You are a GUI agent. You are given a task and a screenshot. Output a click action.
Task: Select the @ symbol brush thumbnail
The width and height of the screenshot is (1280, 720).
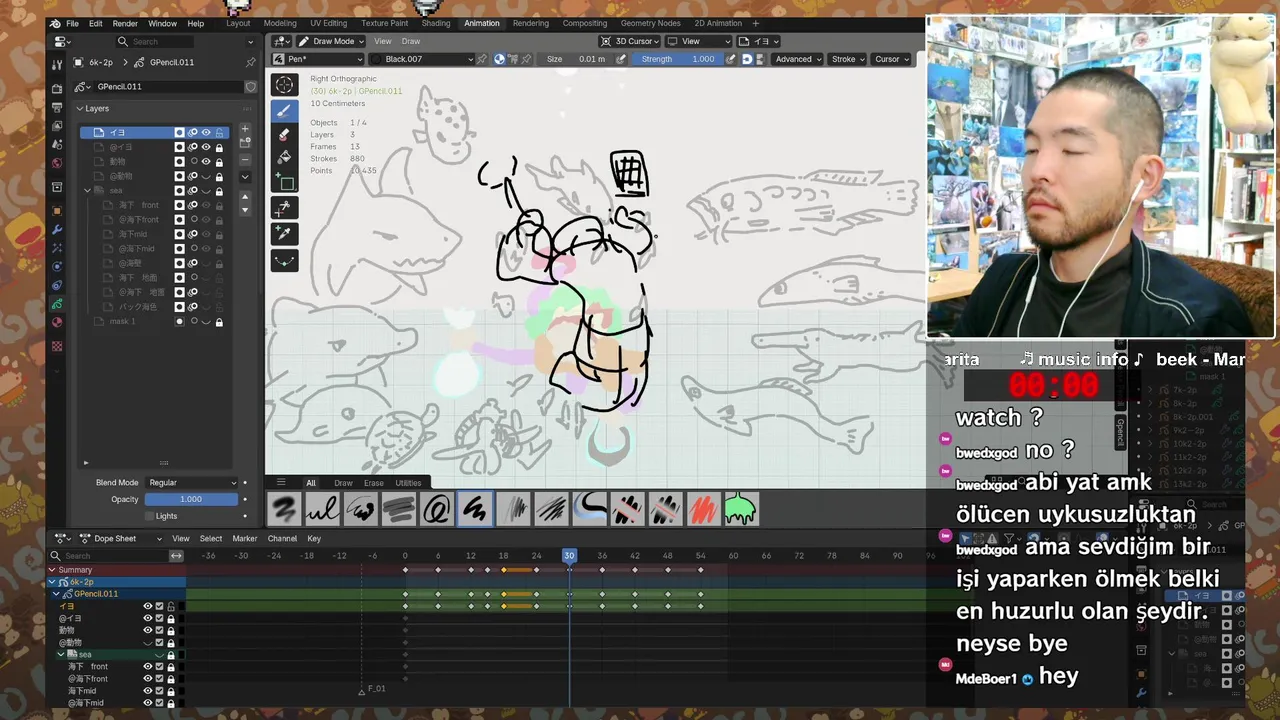[x=437, y=510]
